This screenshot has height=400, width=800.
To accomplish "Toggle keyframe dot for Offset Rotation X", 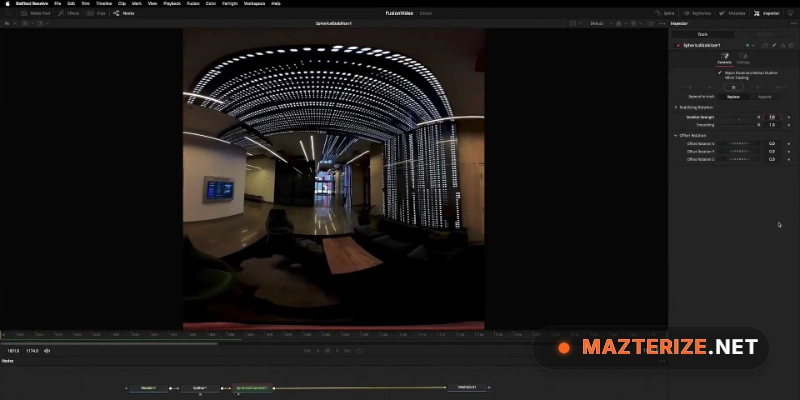I will 789,144.
